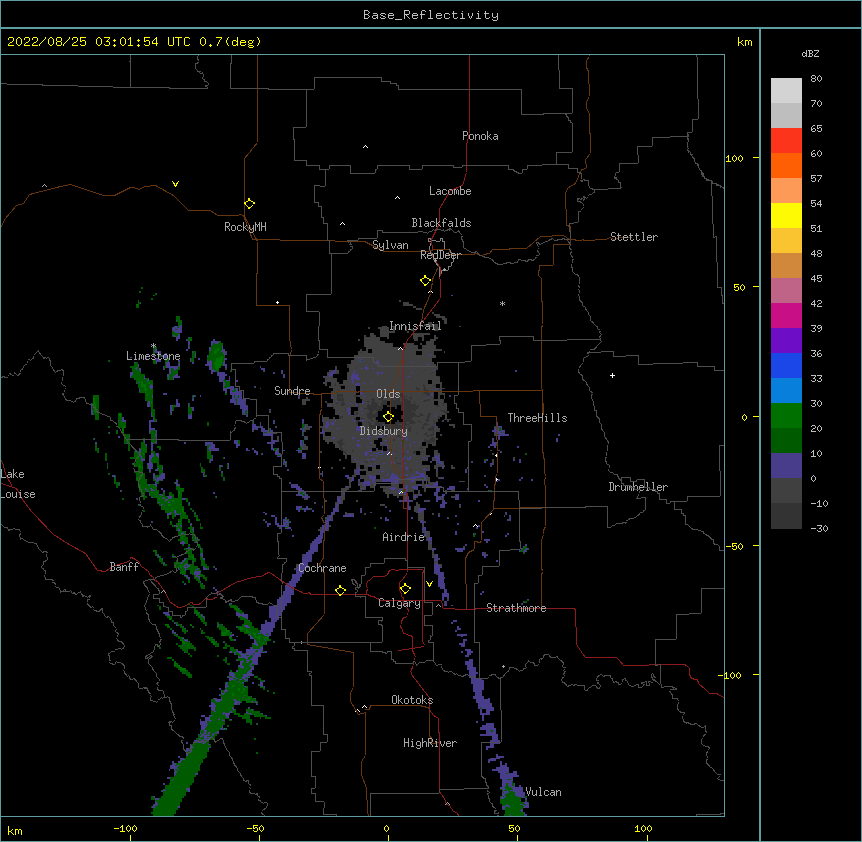862x842 pixels.
Task: Click the Drumheller city label
Action: point(638,487)
